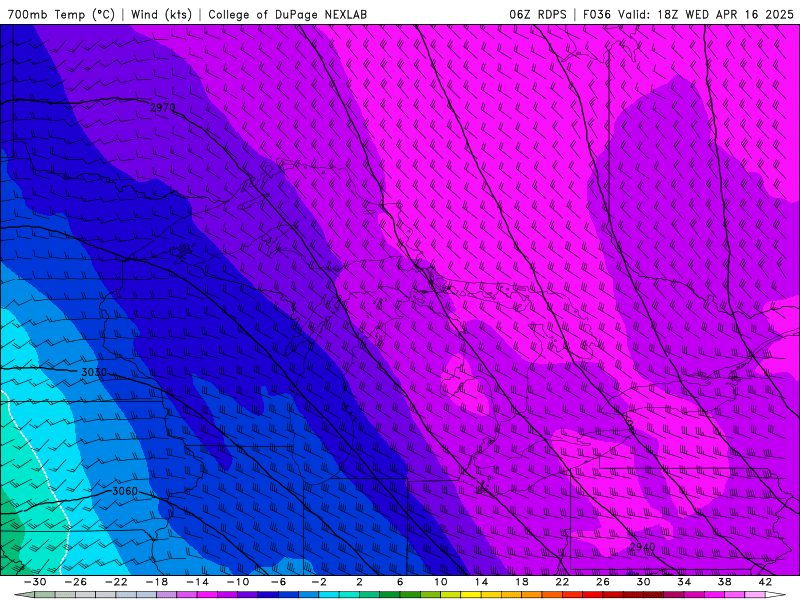Click the positive 2 colorbar scale label

[x=359, y=582]
